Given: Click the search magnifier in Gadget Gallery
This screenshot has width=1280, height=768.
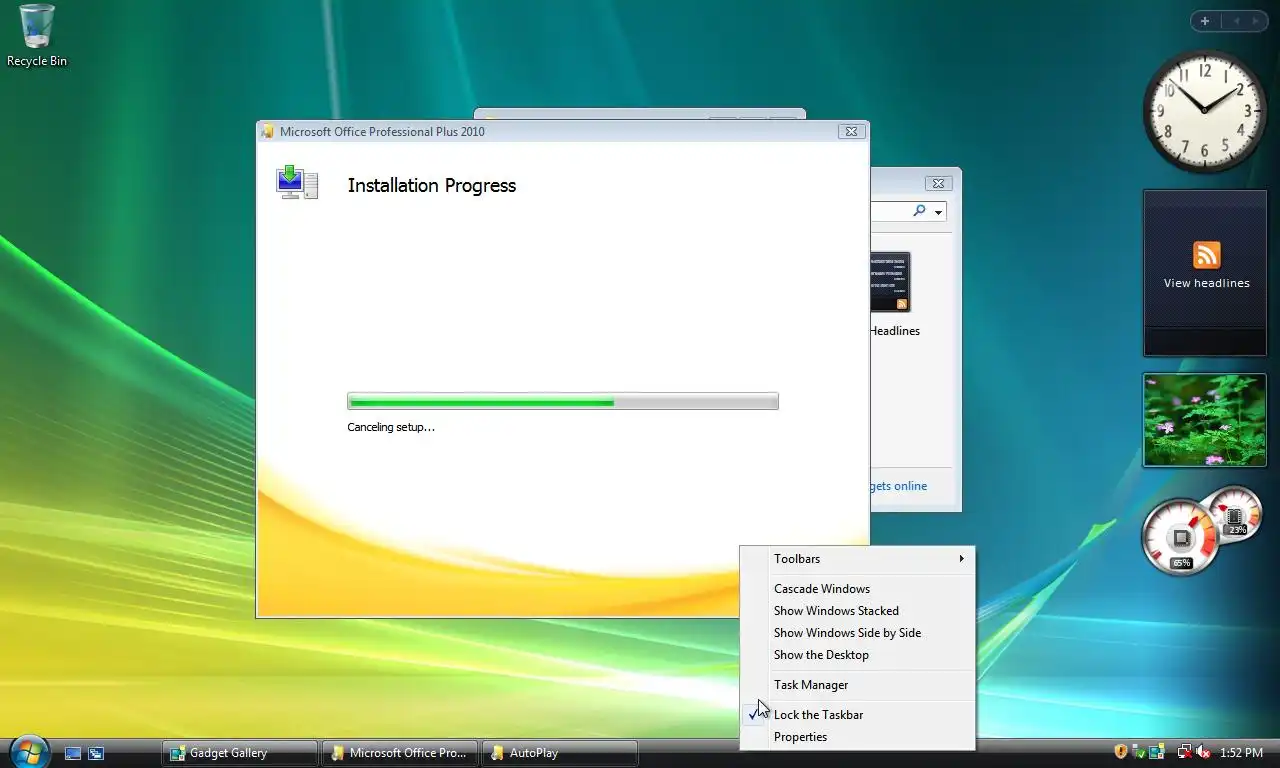Looking at the screenshot, I should tap(919, 211).
